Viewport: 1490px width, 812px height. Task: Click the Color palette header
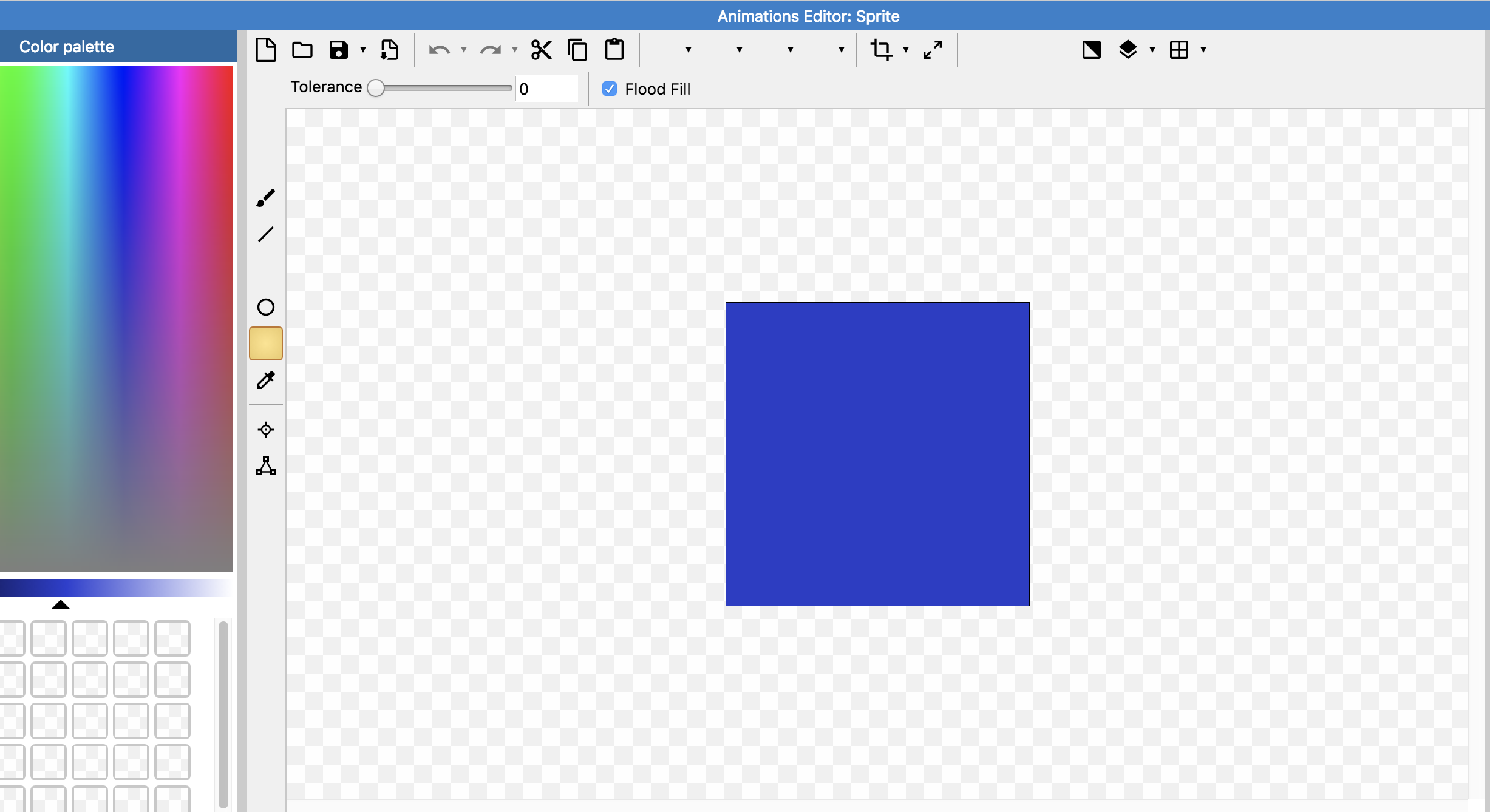pyautogui.click(x=66, y=46)
